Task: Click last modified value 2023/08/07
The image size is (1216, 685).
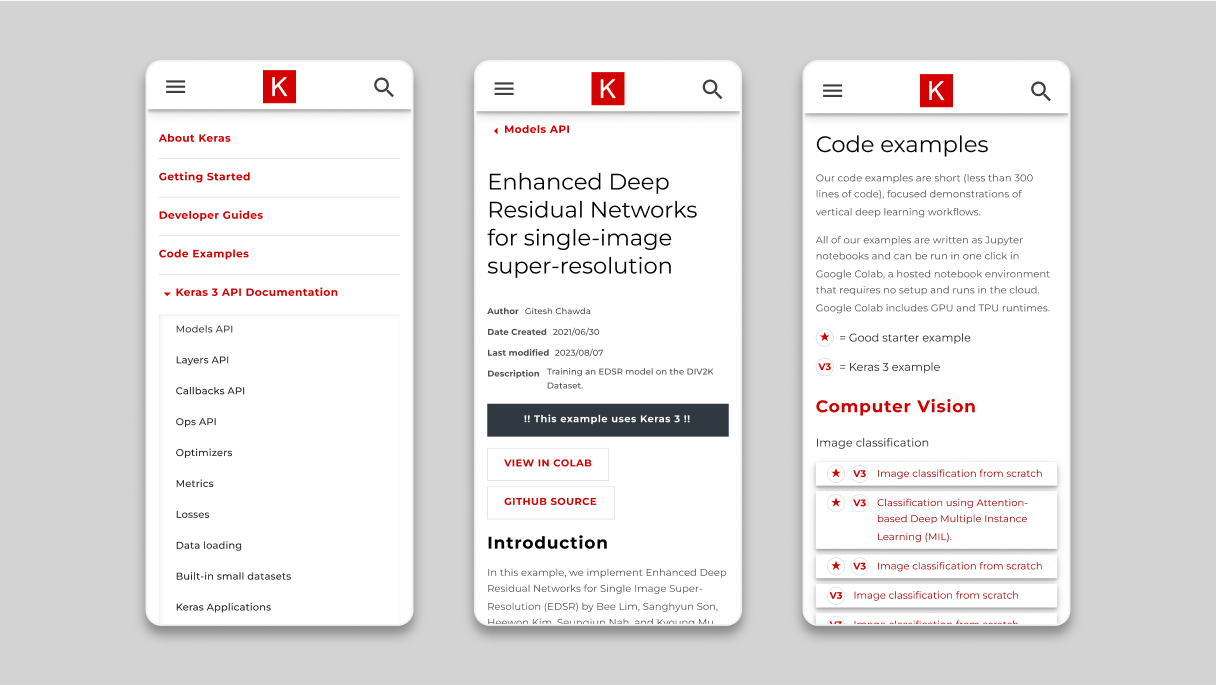Action: (578, 353)
